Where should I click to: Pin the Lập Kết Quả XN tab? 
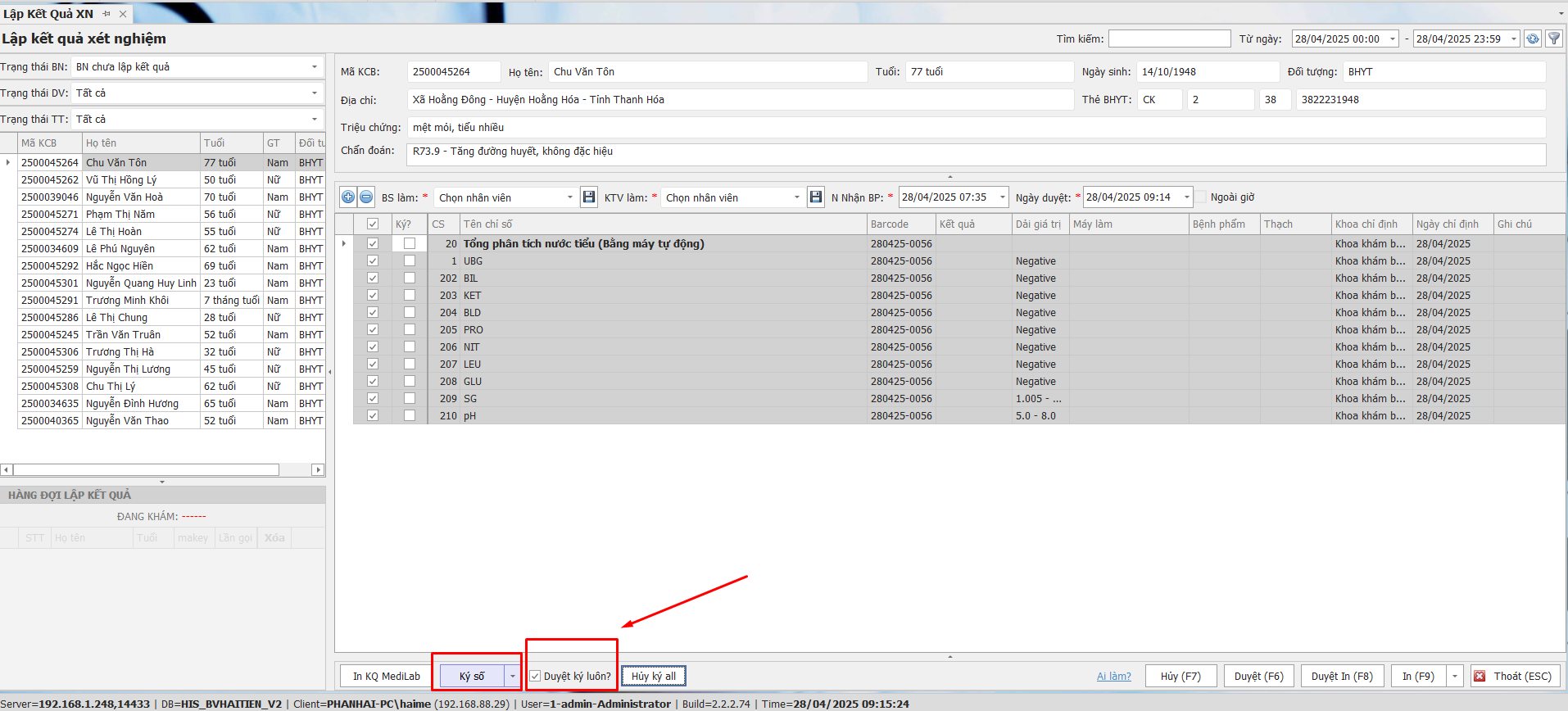(106, 14)
